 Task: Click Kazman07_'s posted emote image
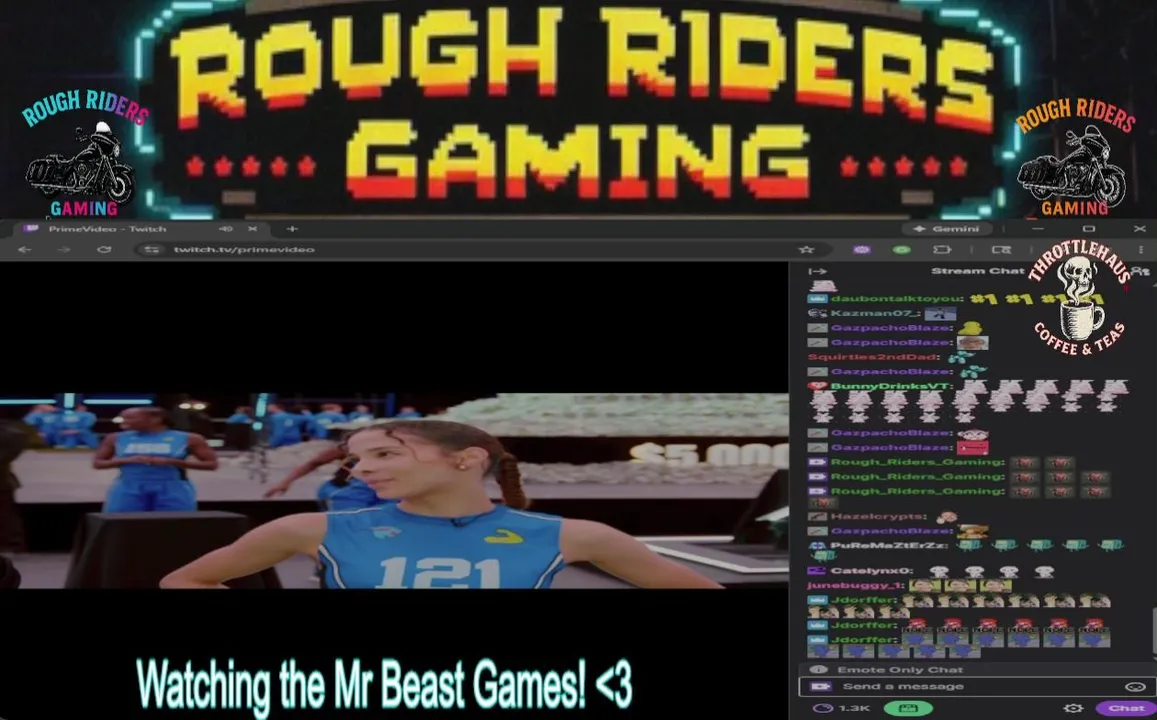(x=940, y=314)
